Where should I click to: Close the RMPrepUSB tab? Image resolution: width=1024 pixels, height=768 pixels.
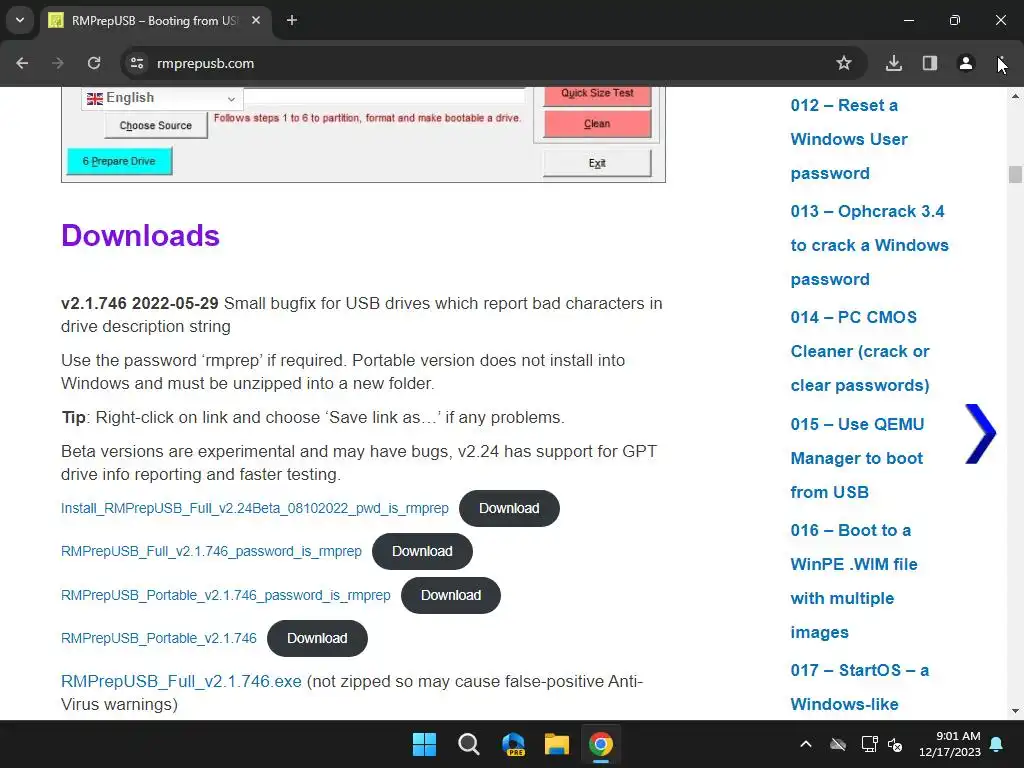(256, 20)
